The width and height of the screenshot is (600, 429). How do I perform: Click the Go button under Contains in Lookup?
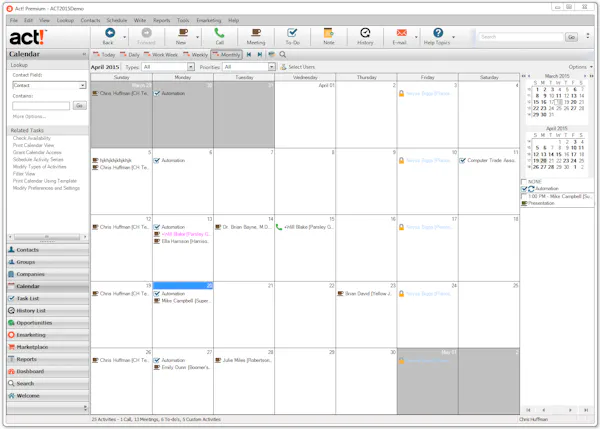[x=80, y=106]
